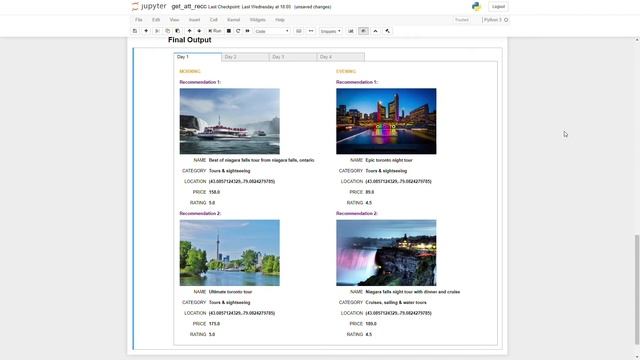Click the bar chart icon in toolbar
This screenshot has height=360, width=640.
click(x=351, y=31)
